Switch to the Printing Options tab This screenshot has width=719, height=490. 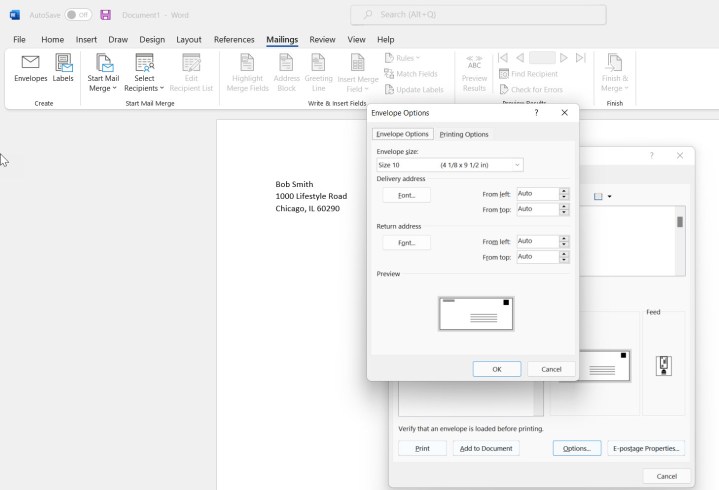(464, 134)
